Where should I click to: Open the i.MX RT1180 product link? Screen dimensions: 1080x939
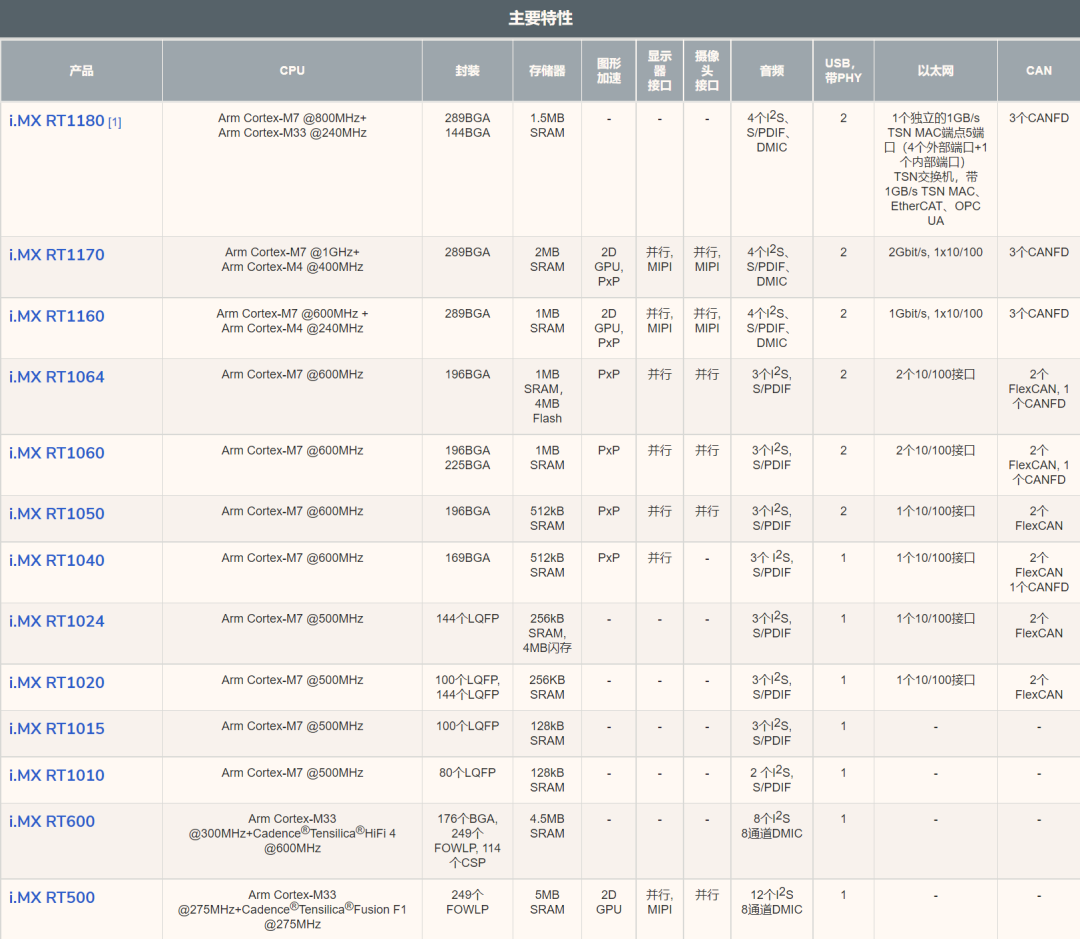pos(56,121)
